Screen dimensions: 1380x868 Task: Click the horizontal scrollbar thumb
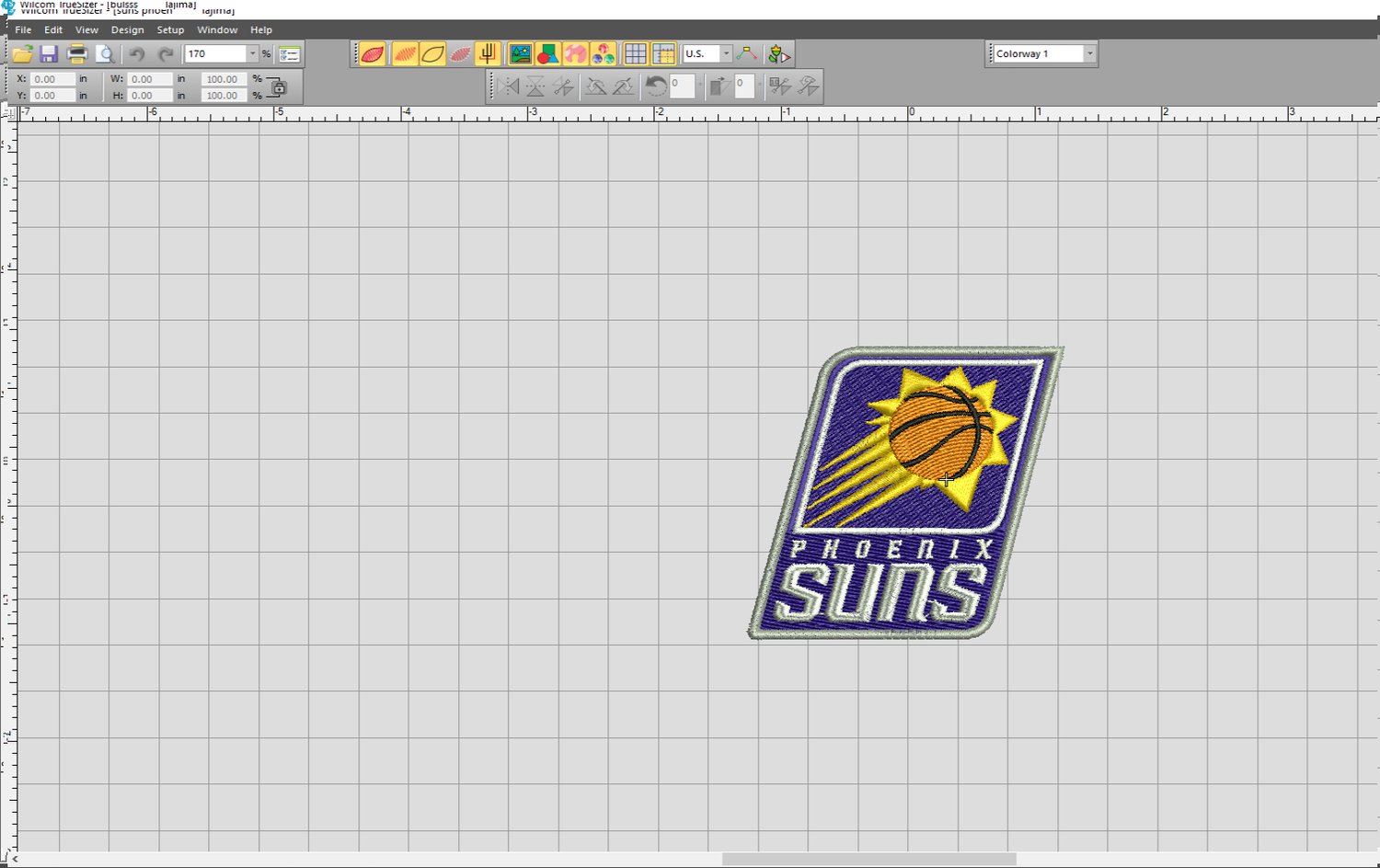pos(868,860)
